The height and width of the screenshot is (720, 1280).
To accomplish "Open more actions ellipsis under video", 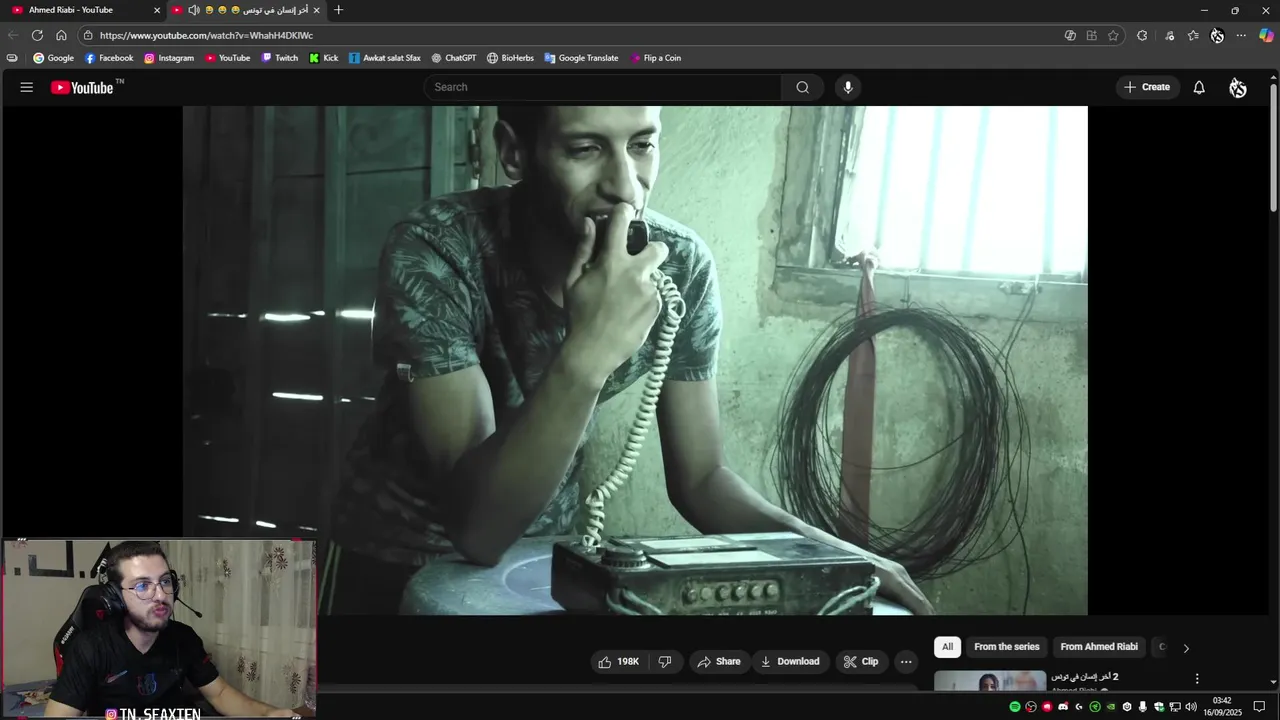I will (906, 661).
